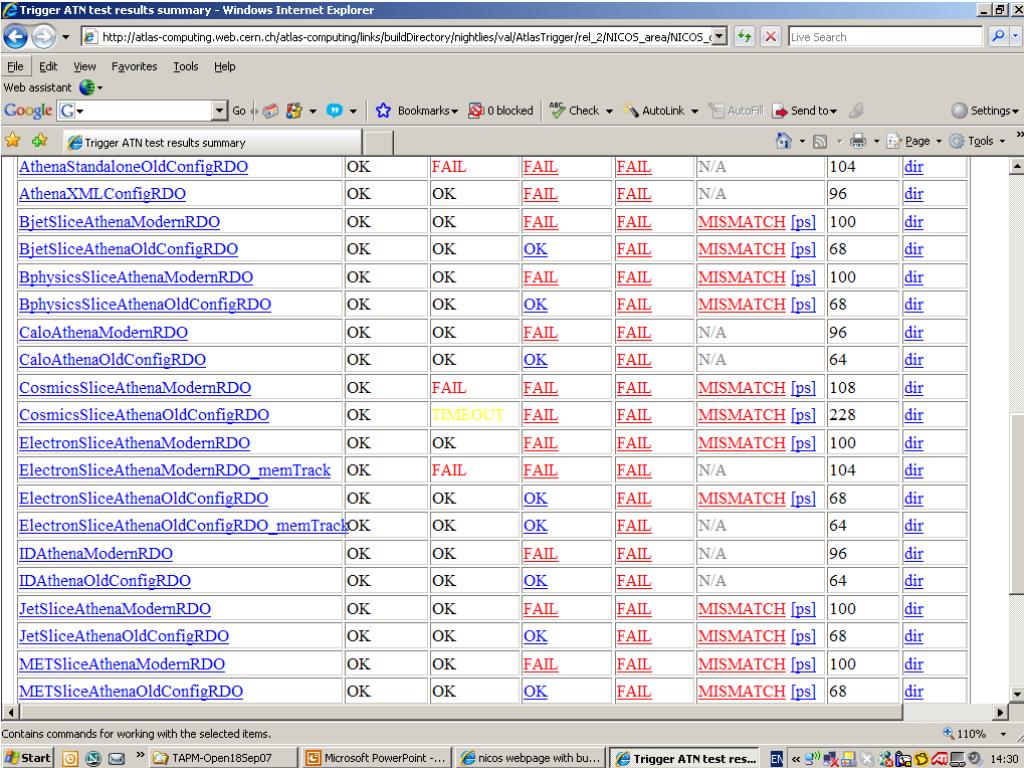Open the AthenaStandaloneOldConfigRDO test link
Screen dimensions: 1024x768
tap(133, 167)
